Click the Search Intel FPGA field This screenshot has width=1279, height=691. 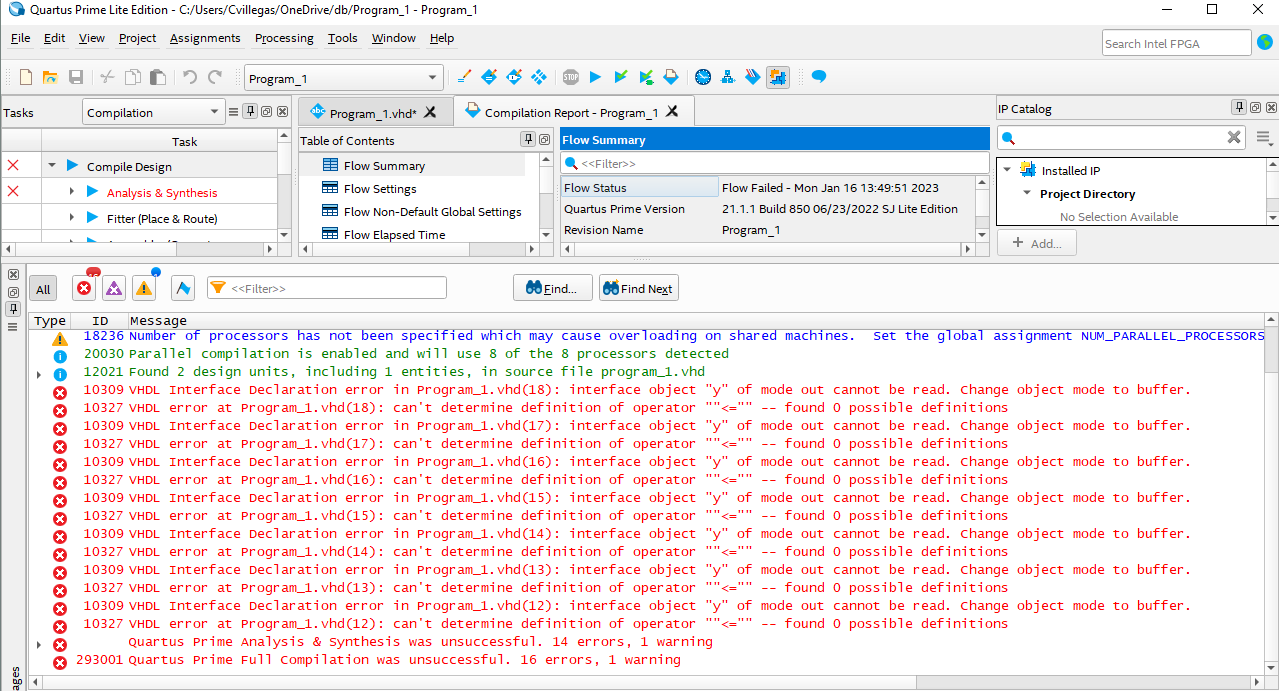coord(1176,43)
